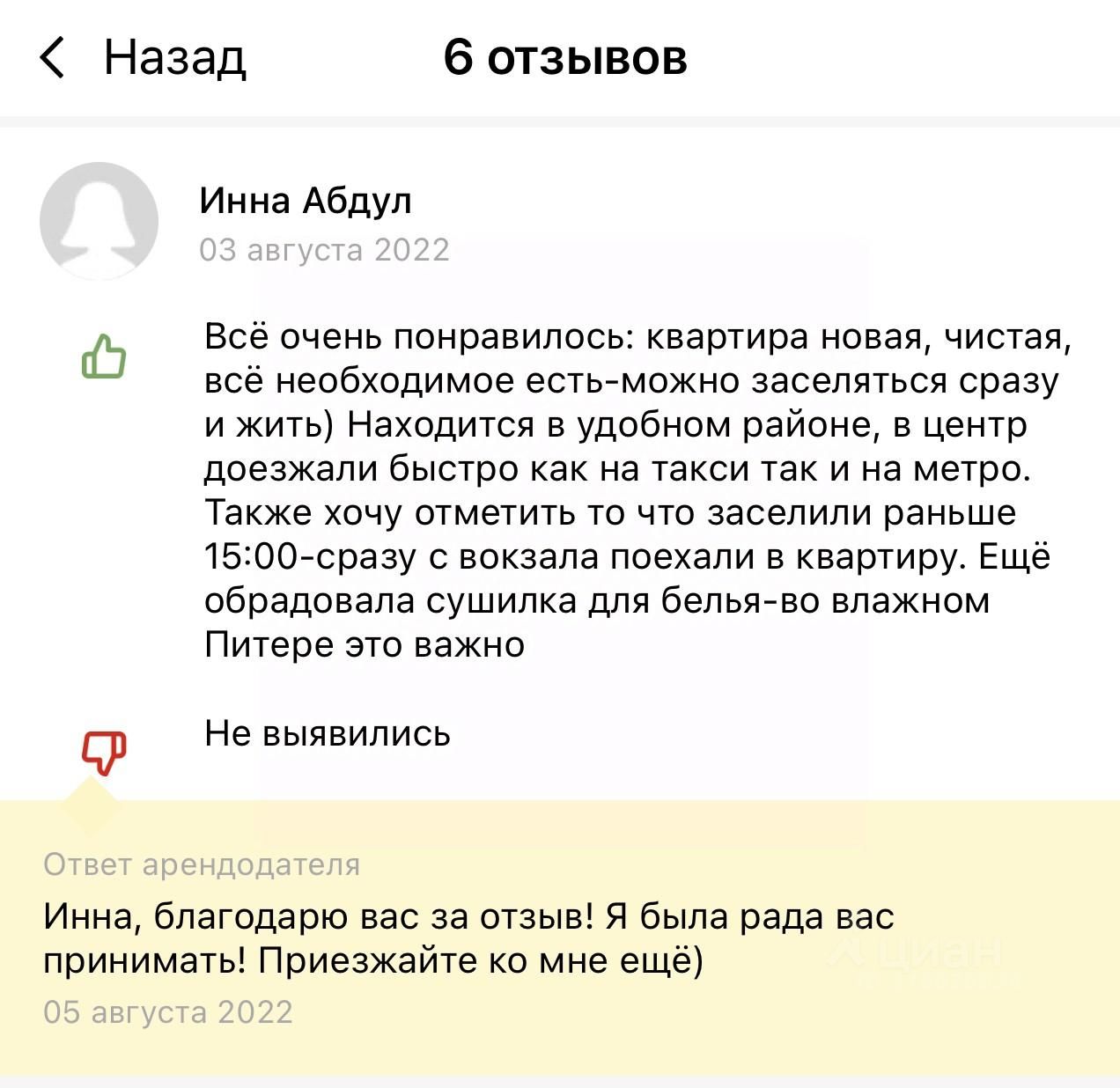Screen dimensions: 1120x1088
Task: Tap the Всё очень понравилось opening line
Action: coord(419,337)
